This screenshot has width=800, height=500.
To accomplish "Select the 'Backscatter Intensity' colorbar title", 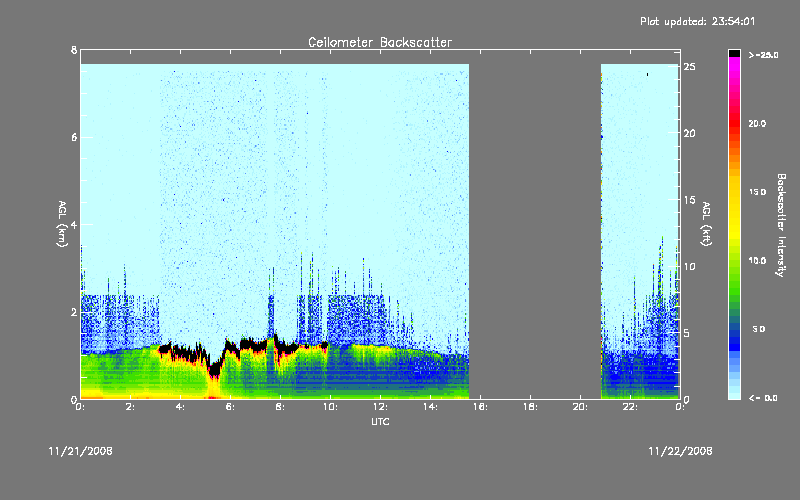I will click(781, 225).
